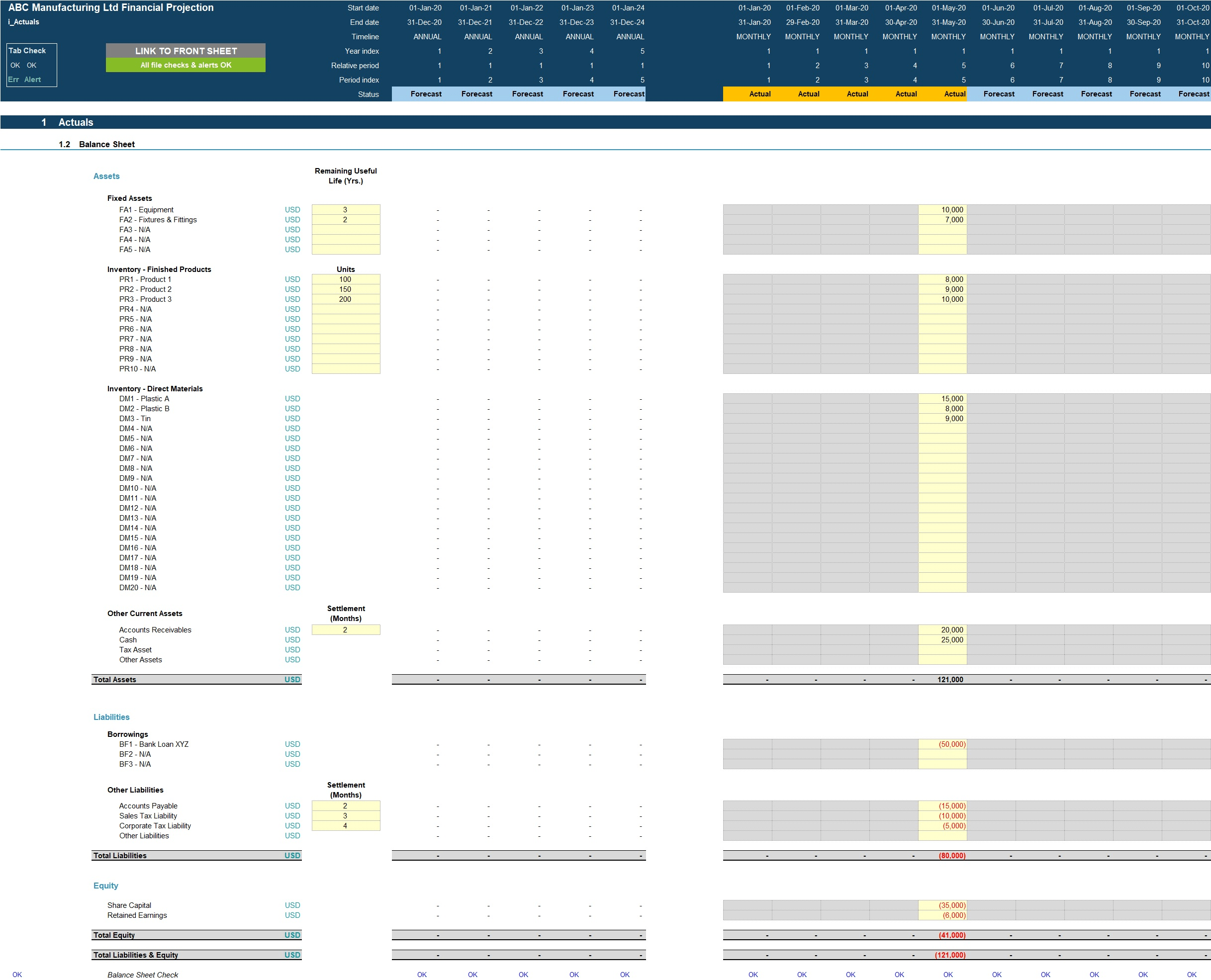This screenshot has width=1211, height=980.
Task: Click the Retained Earnings value cell
Action: 953,915
